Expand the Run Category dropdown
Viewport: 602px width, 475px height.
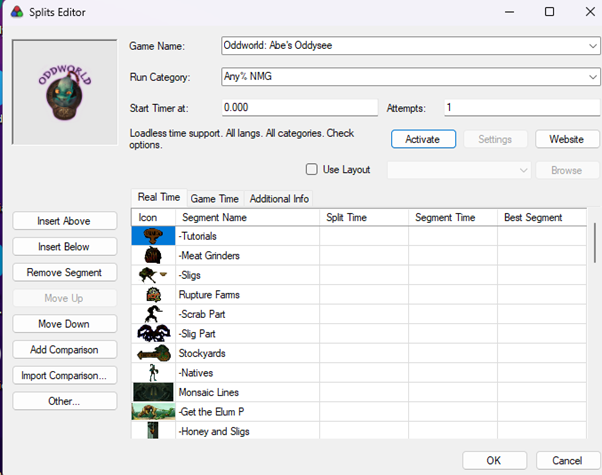click(x=593, y=77)
